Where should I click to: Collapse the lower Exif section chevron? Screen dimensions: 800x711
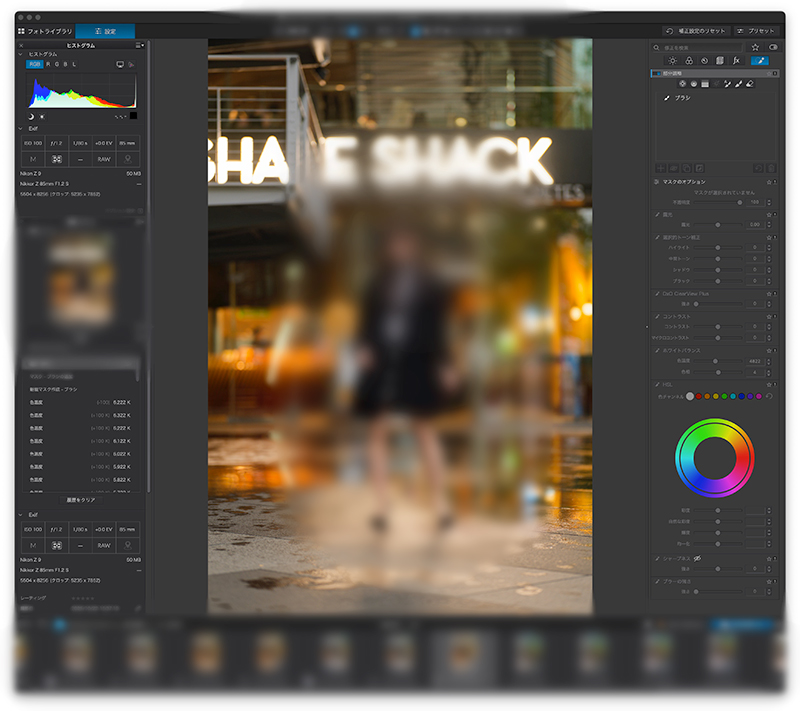(21, 515)
